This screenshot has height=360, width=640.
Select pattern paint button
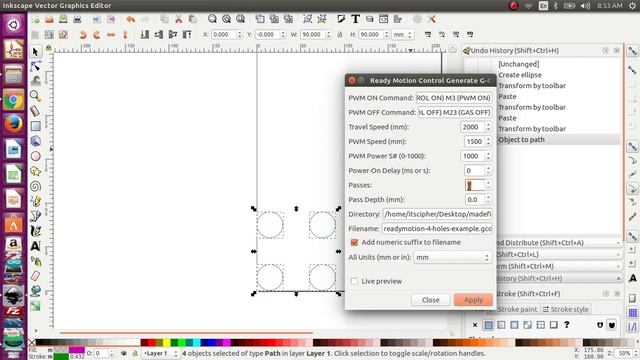[x=540, y=325]
